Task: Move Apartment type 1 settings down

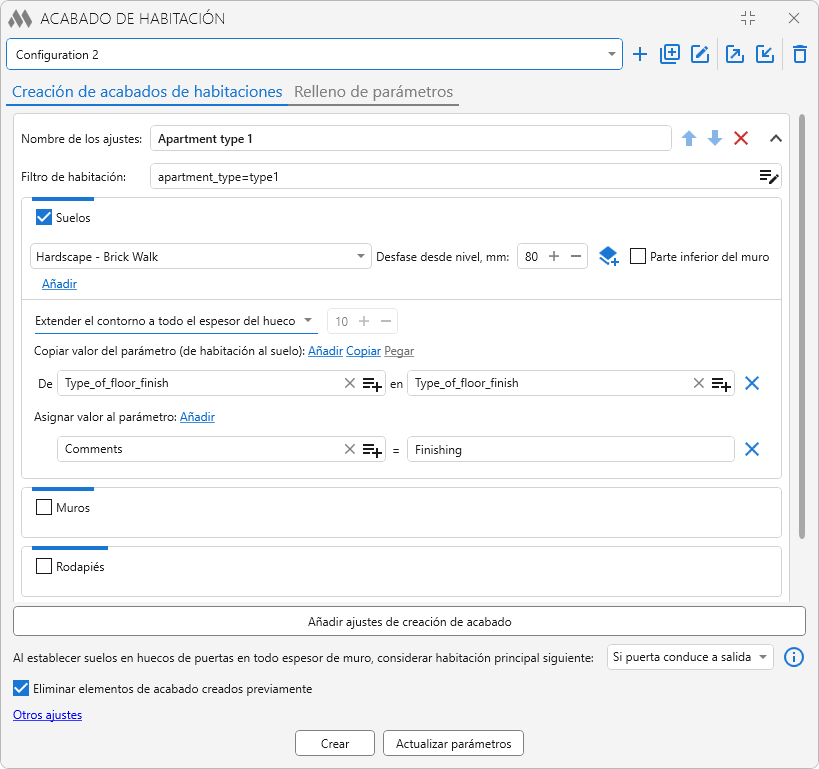Action: coord(715,138)
